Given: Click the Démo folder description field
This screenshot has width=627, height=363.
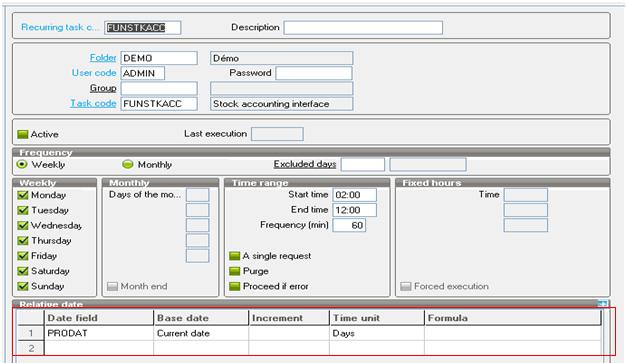Looking at the screenshot, I should [x=282, y=58].
